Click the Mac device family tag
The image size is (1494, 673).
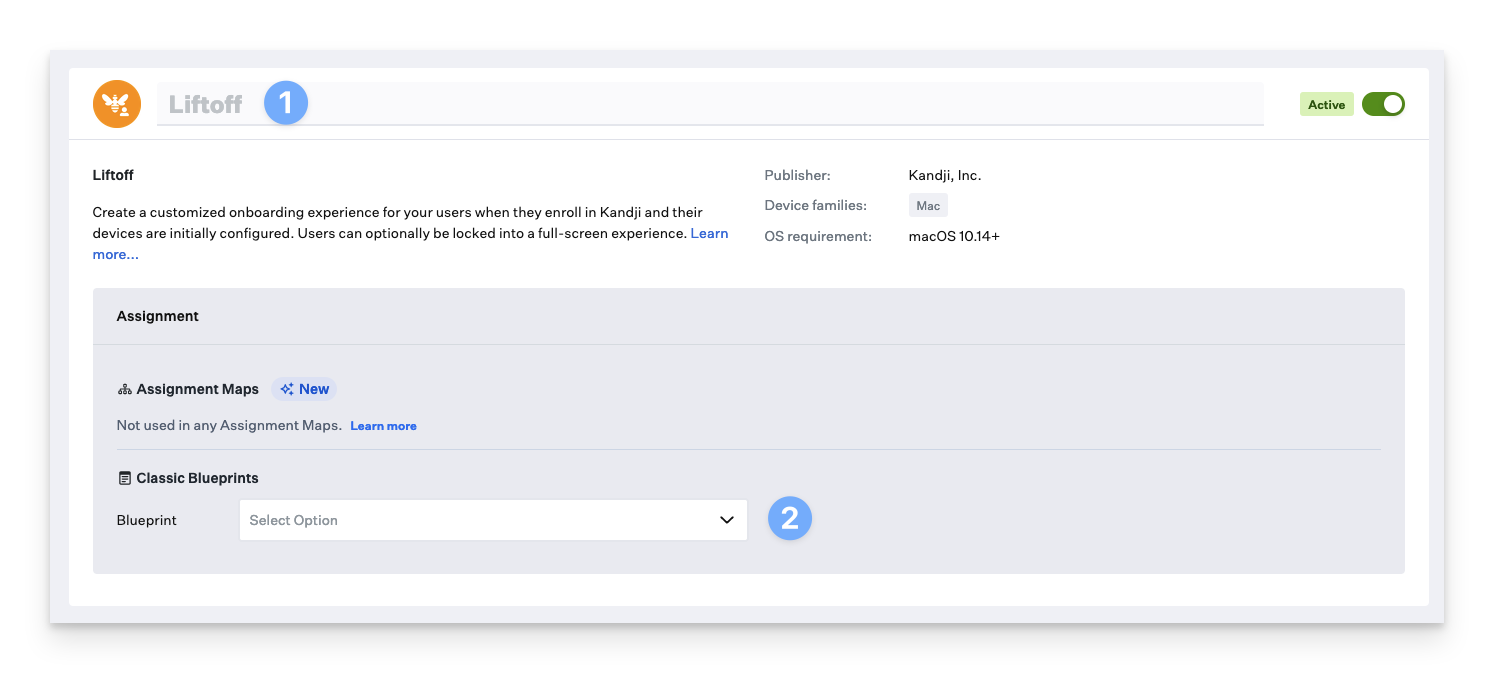pos(928,206)
